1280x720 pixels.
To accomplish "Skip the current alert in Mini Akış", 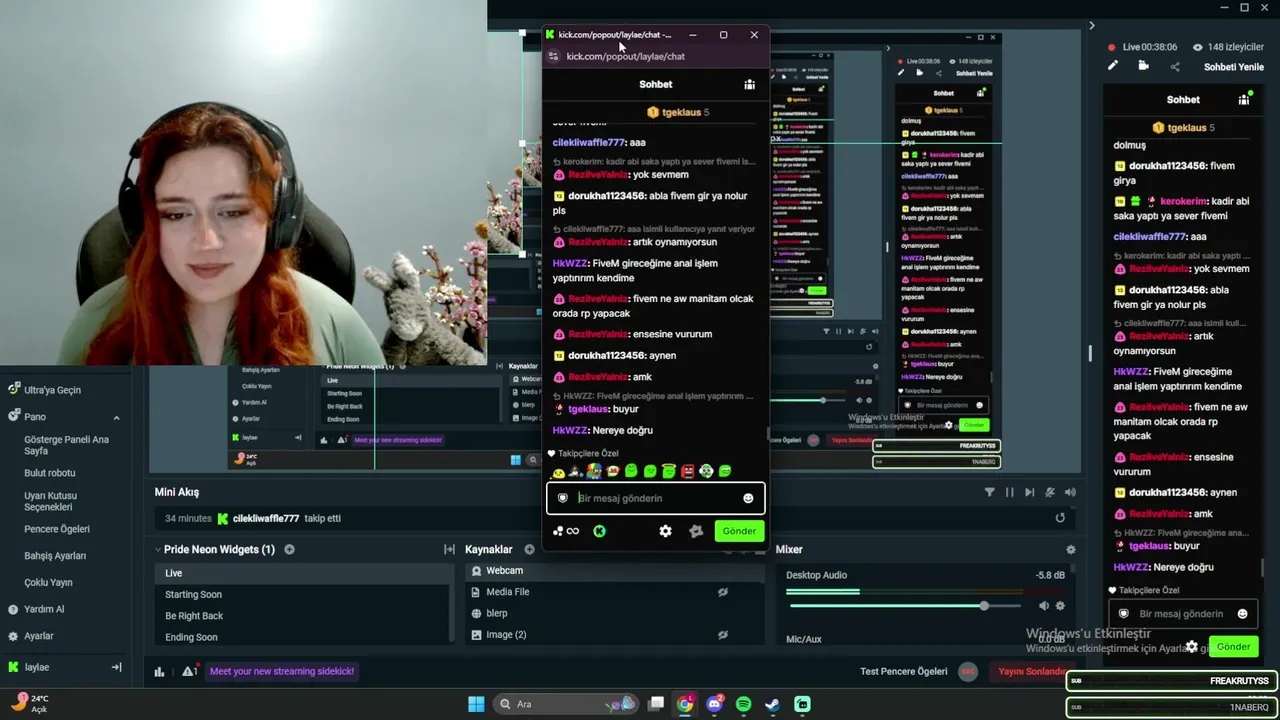I will [1029, 492].
